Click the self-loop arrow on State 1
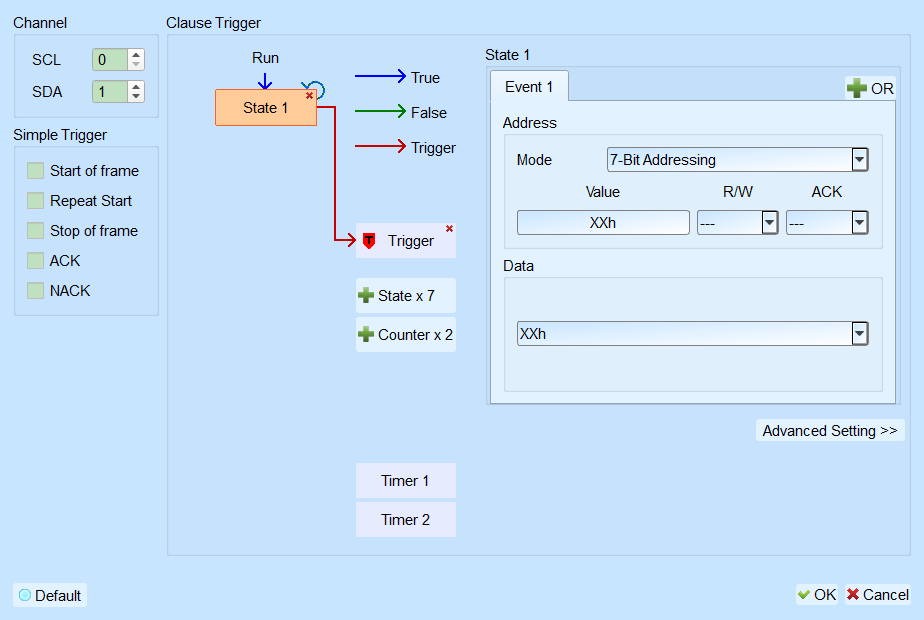Screen dimensions: 924x620 (x=315, y=90)
